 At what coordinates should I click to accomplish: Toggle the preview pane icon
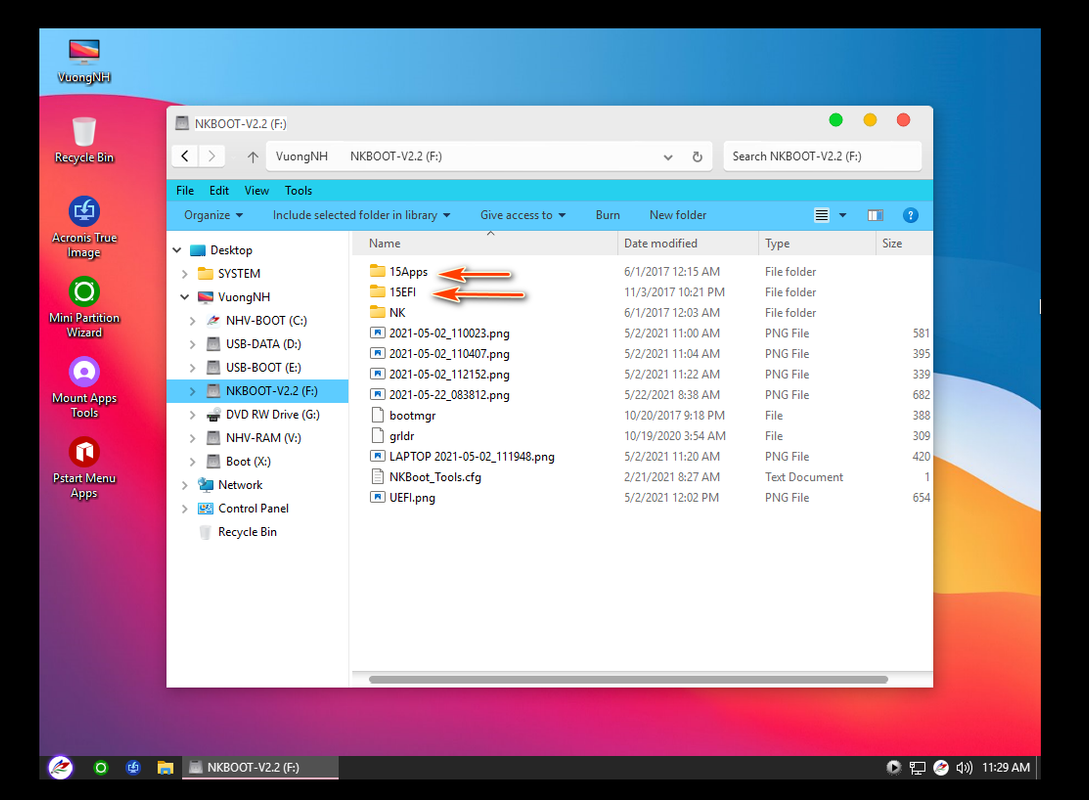coord(875,215)
